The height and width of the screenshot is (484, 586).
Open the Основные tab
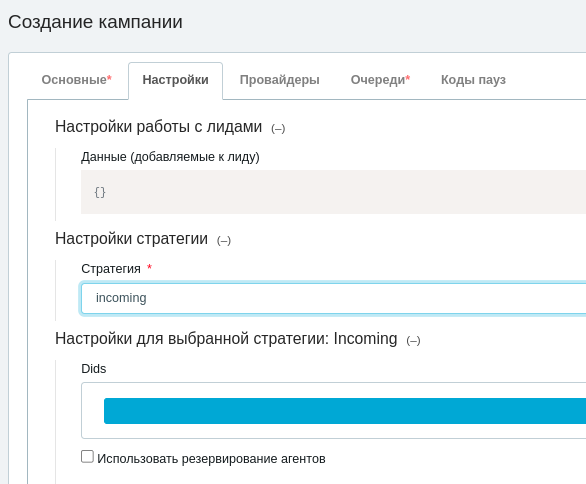coord(77,80)
